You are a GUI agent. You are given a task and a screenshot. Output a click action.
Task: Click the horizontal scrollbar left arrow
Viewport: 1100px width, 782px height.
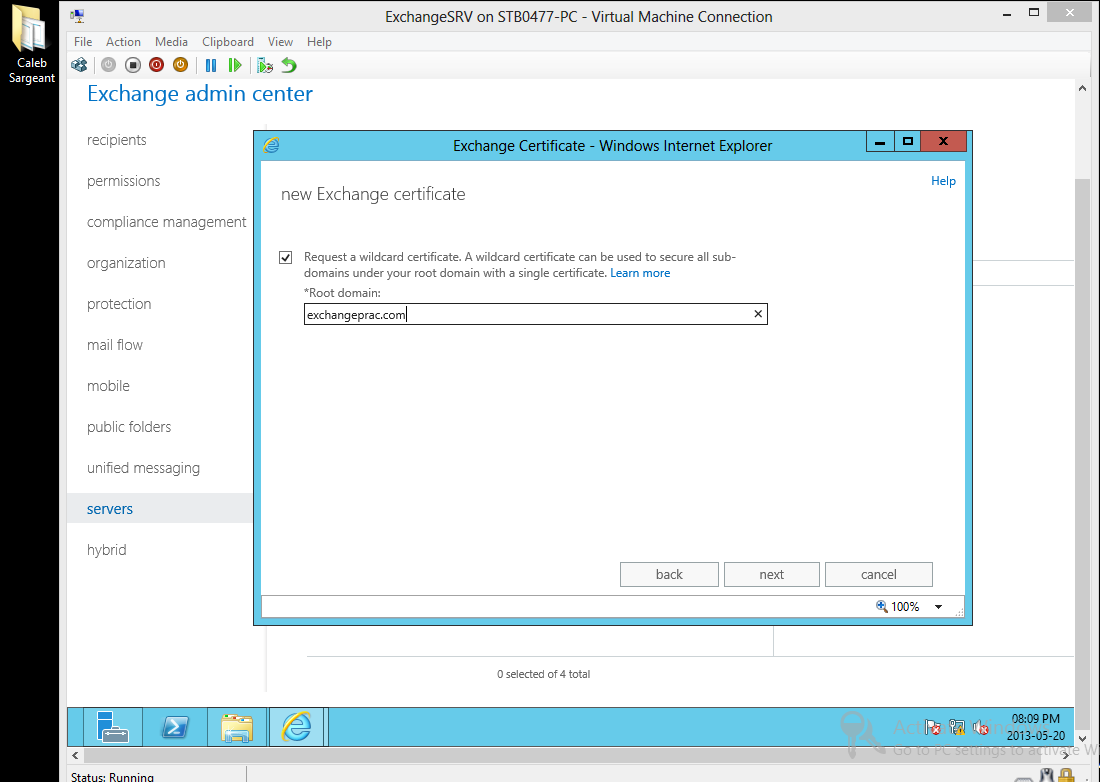tap(76, 755)
